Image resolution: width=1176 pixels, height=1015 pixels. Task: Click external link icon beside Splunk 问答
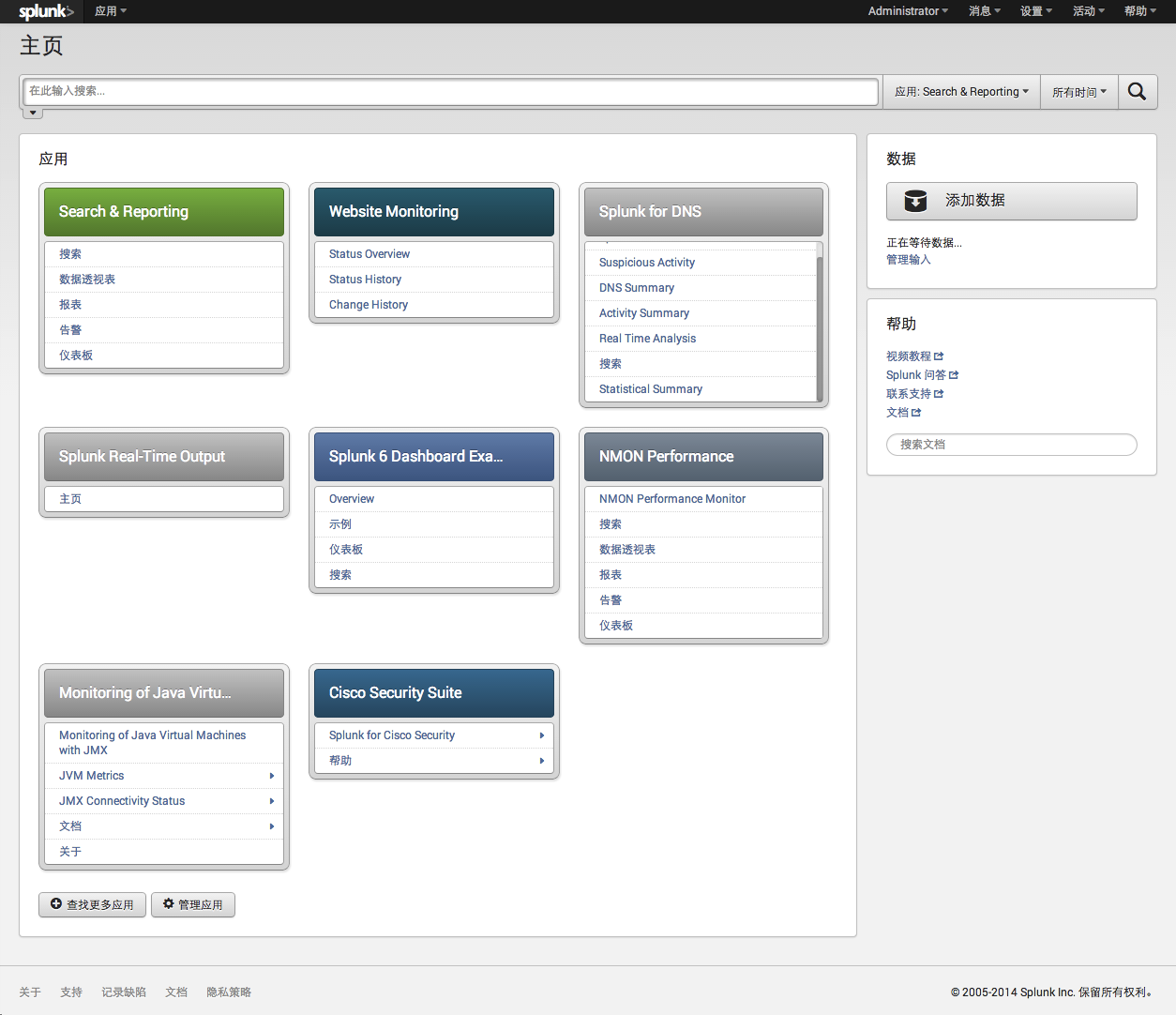pyautogui.click(x=954, y=375)
